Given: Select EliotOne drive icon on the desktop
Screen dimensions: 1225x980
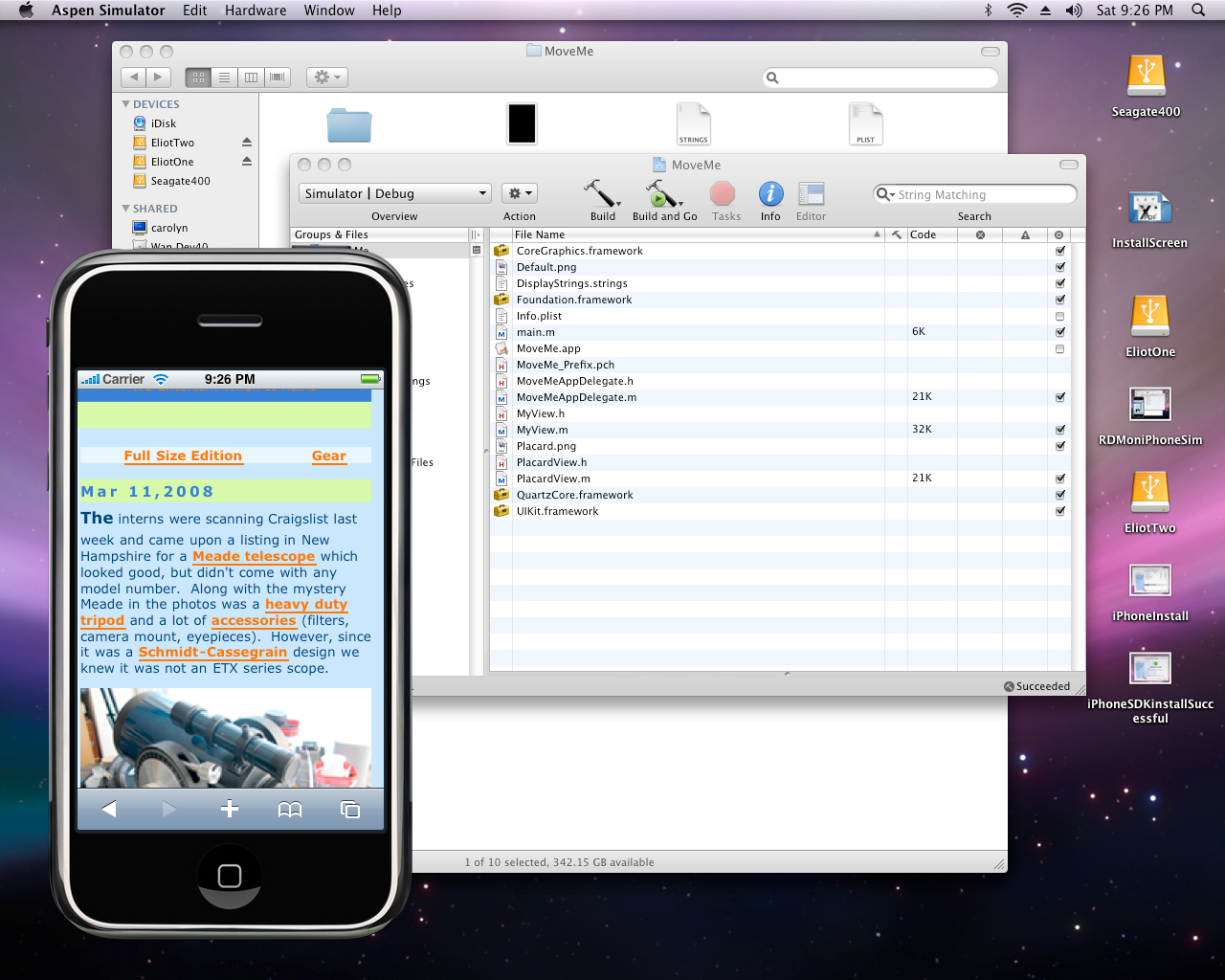Looking at the screenshot, I should (x=1150, y=316).
